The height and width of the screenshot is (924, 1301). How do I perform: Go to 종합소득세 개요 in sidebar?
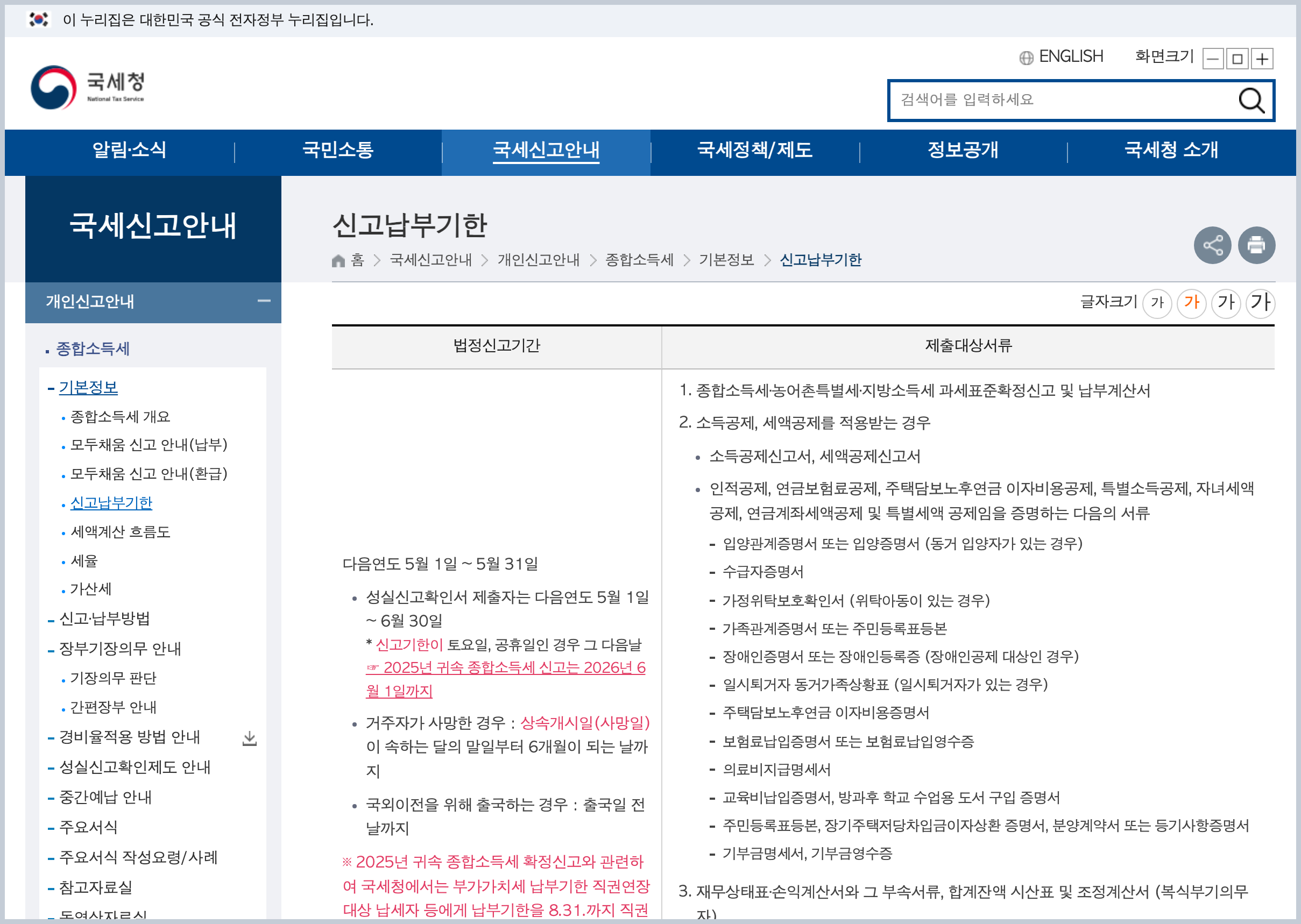point(120,416)
